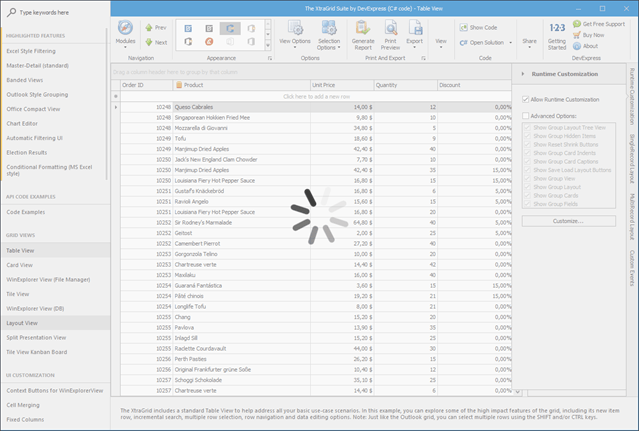Screen dimensions: 639x431
Task: Sort by the Quantity column header
Action: (405, 85)
